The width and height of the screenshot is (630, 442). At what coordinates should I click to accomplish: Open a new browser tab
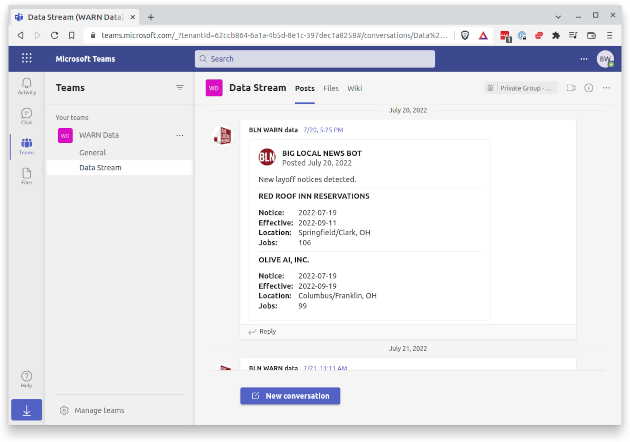[151, 17]
